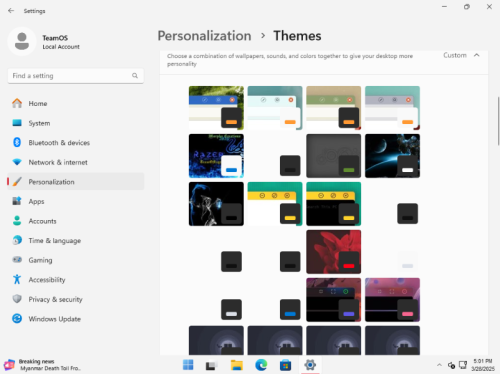Click the Themes page vertical scrollbar
The height and width of the screenshot is (374, 500).
498,121
